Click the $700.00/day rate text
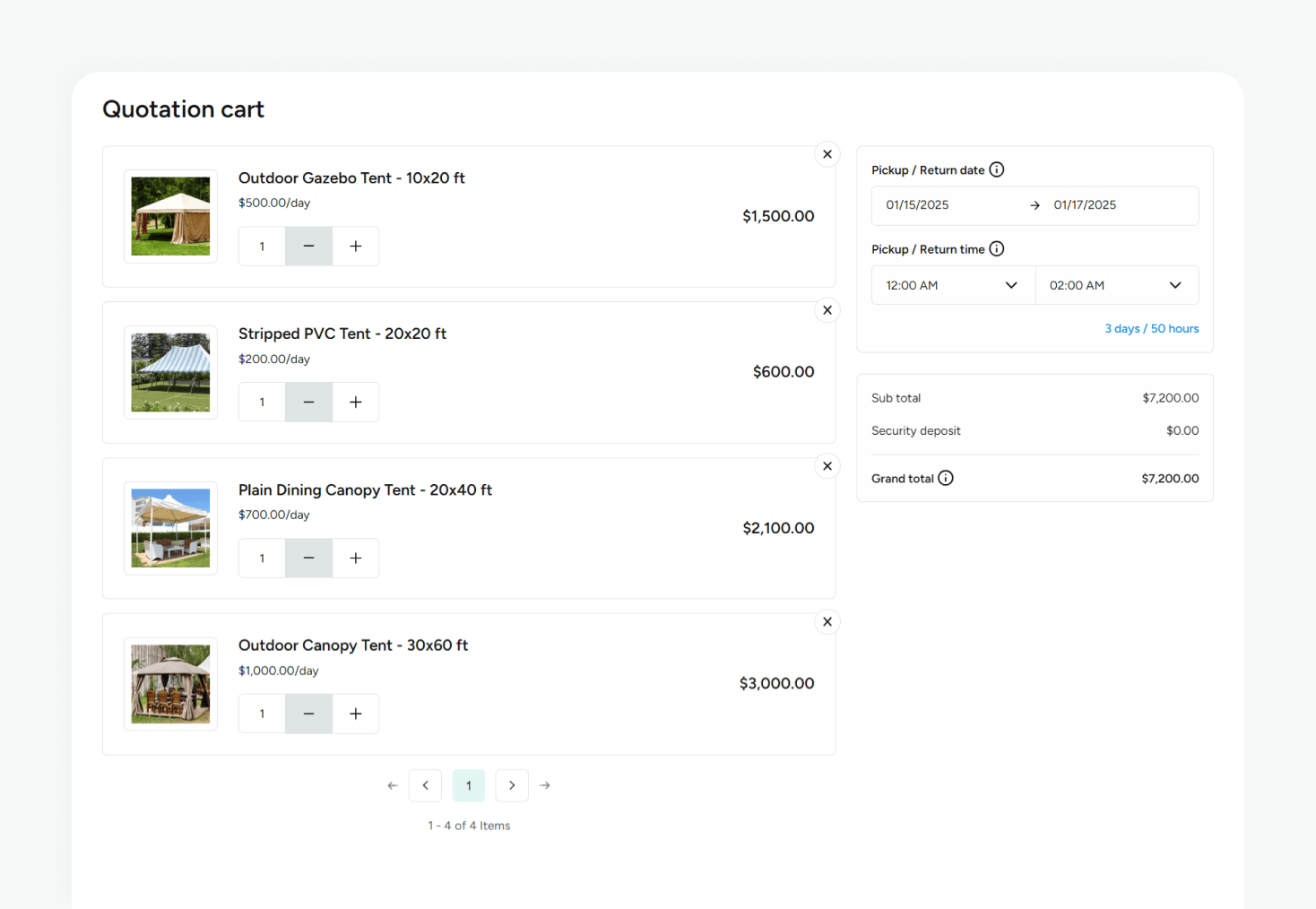Viewport: 1316px width, 909px height. tap(274, 515)
